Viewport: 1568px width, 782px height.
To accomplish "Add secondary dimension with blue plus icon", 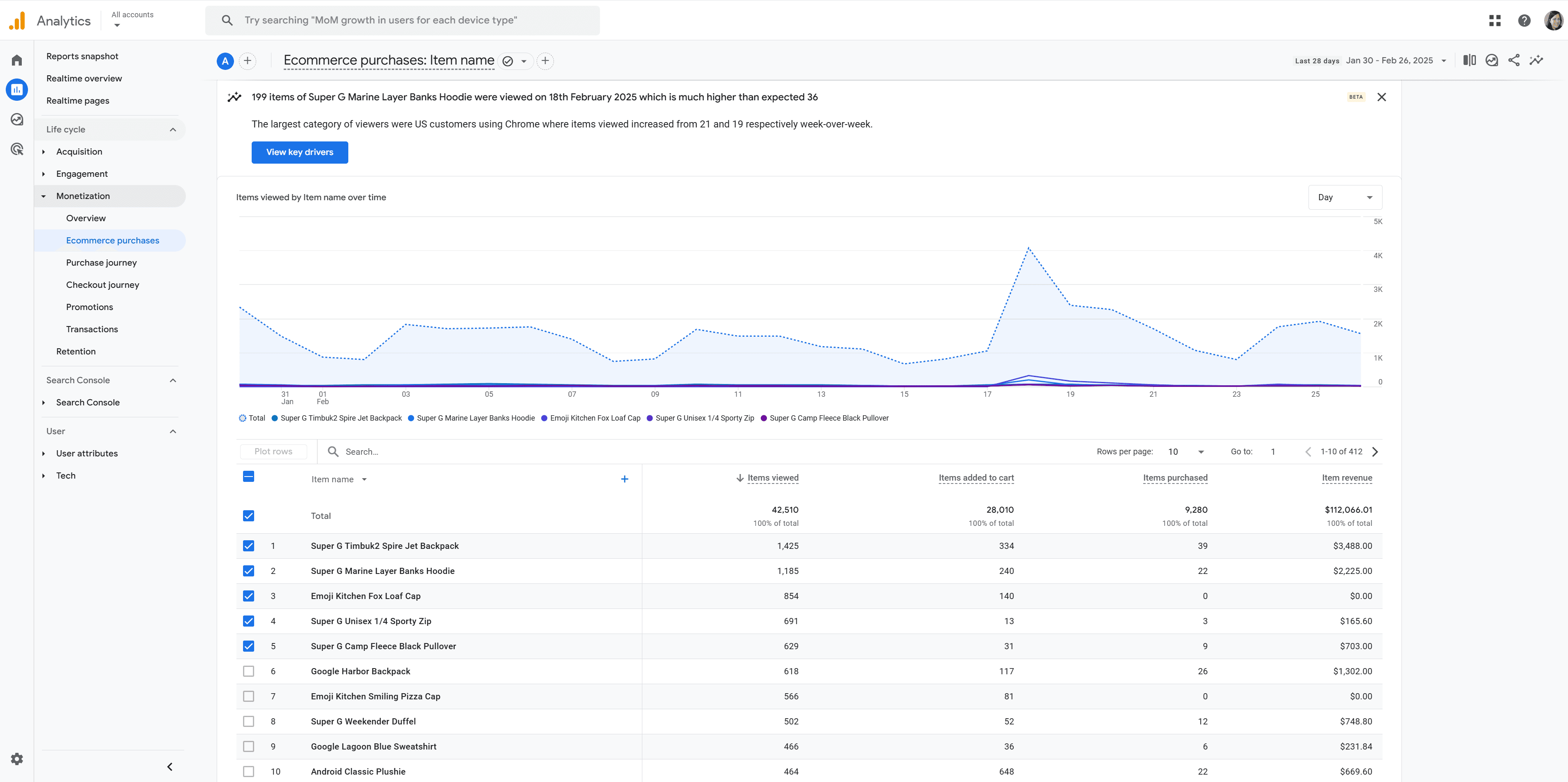I will [625, 479].
